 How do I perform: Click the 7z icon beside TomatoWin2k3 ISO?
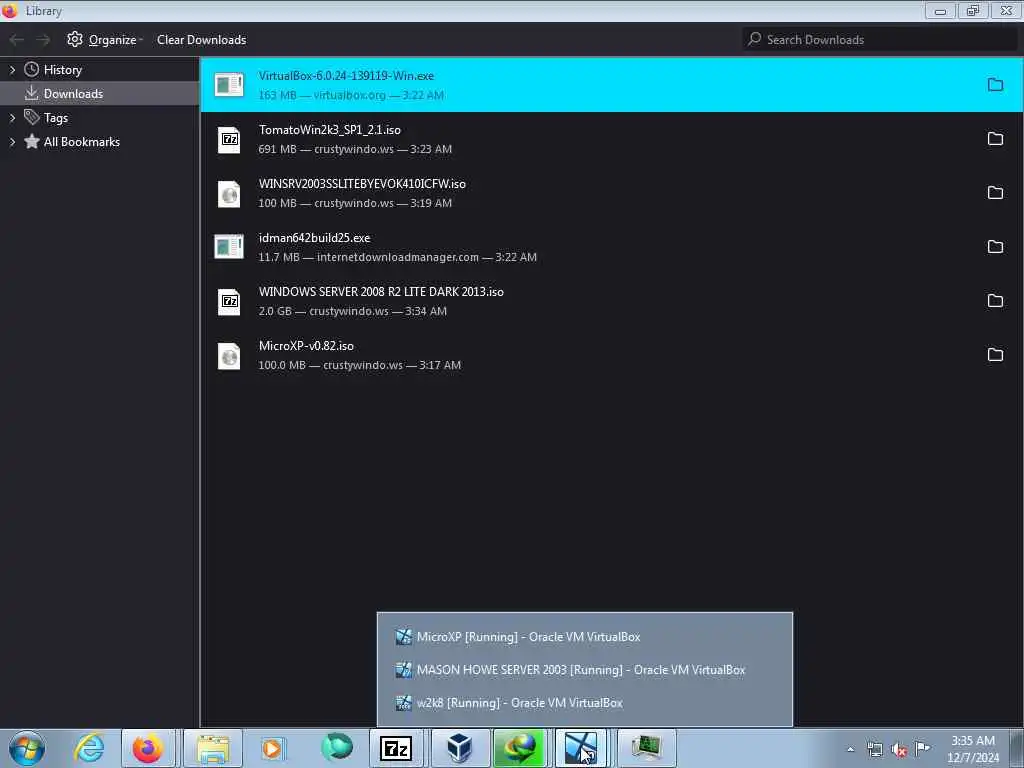(x=229, y=139)
